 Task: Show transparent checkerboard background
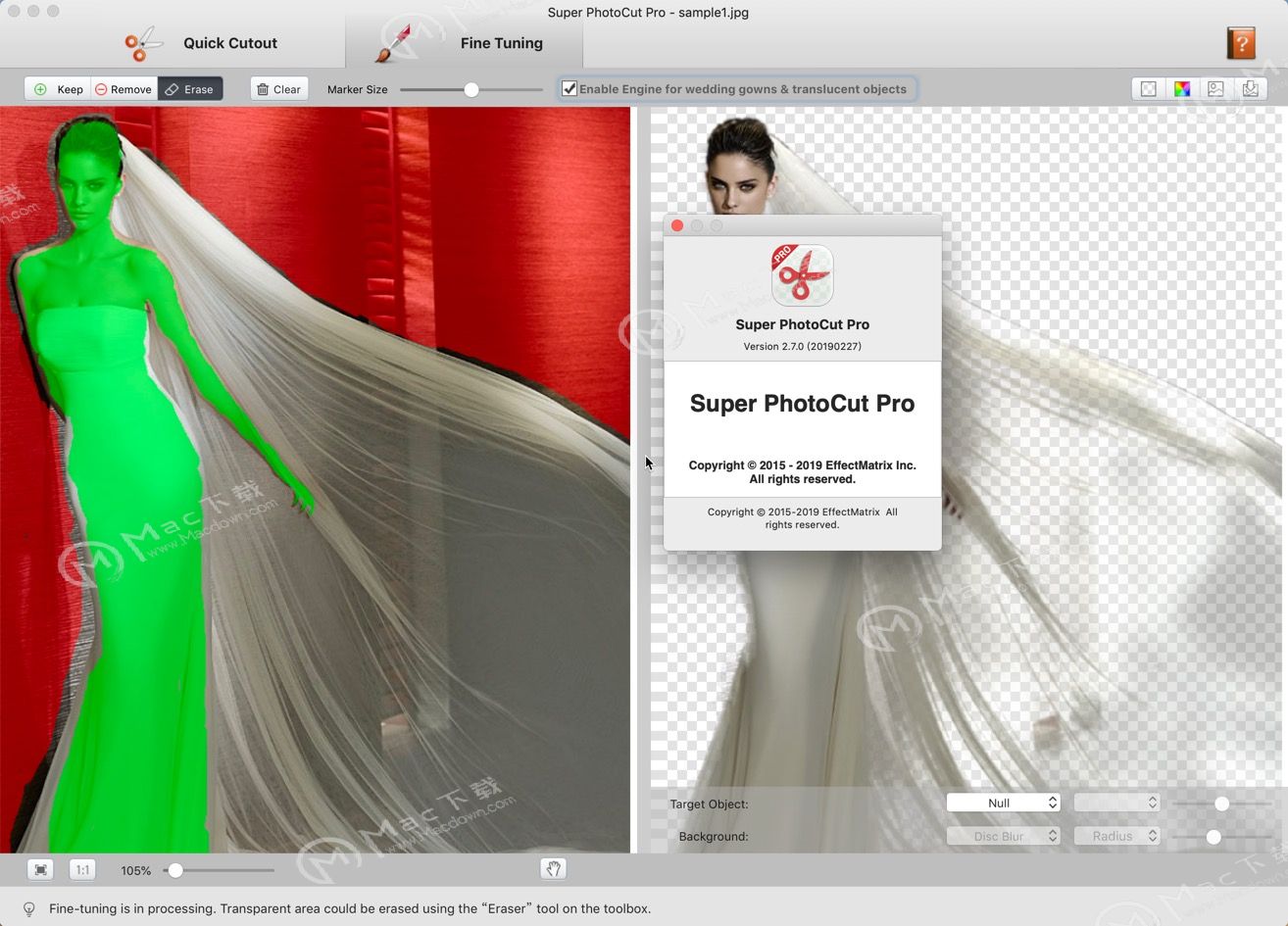pos(1149,89)
